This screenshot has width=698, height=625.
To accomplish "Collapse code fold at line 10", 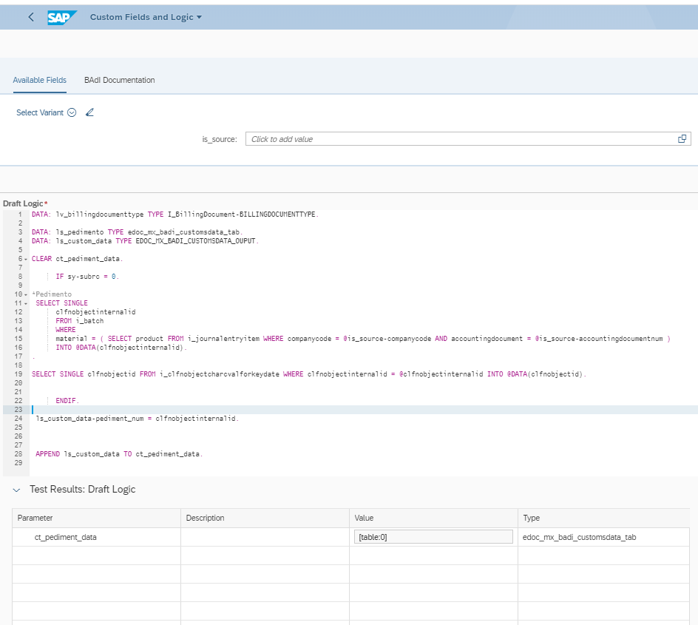I will coord(26,295).
